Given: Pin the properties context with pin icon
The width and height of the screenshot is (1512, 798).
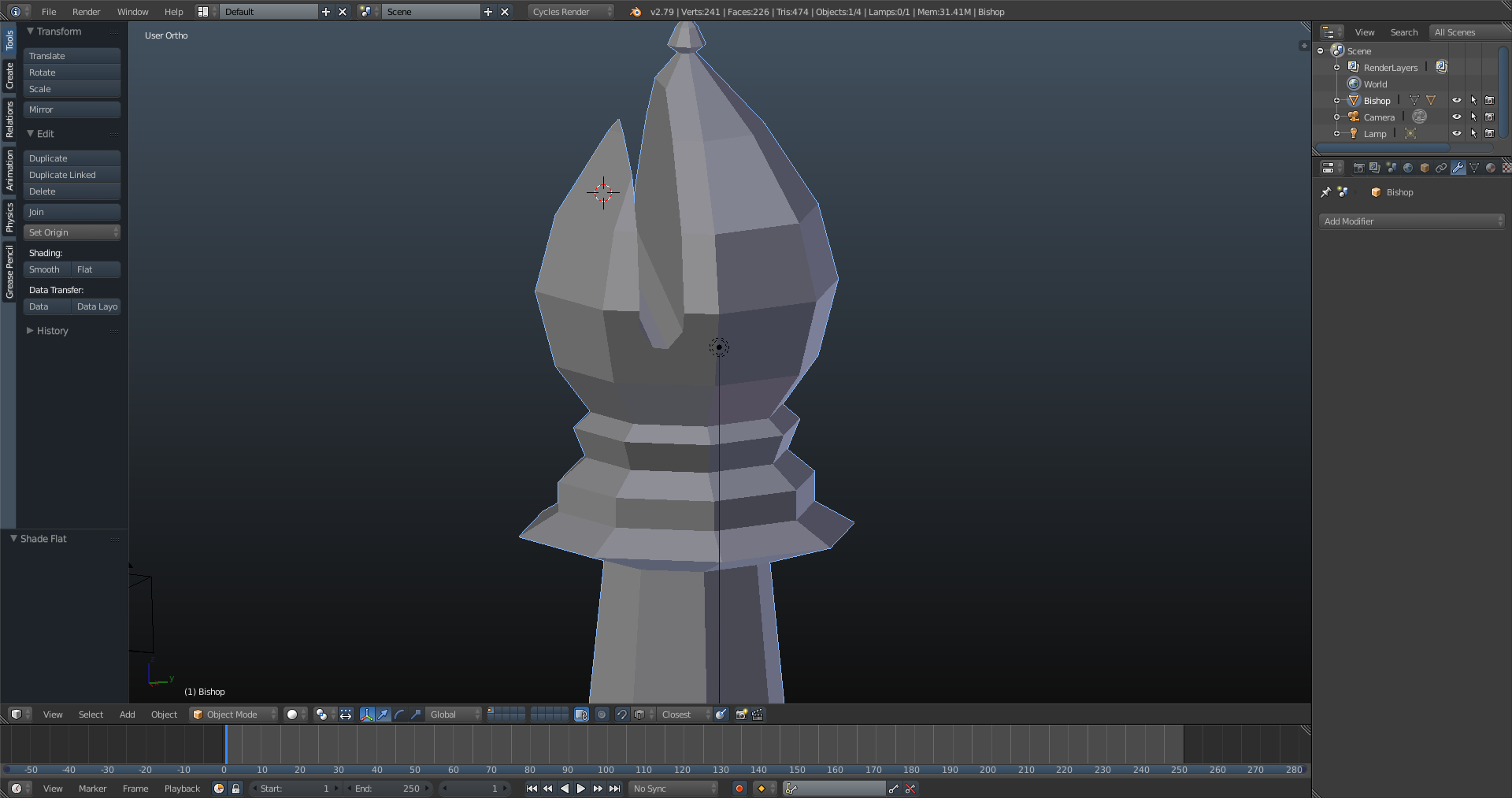Looking at the screenshot, I should [x=1326, y=192].
